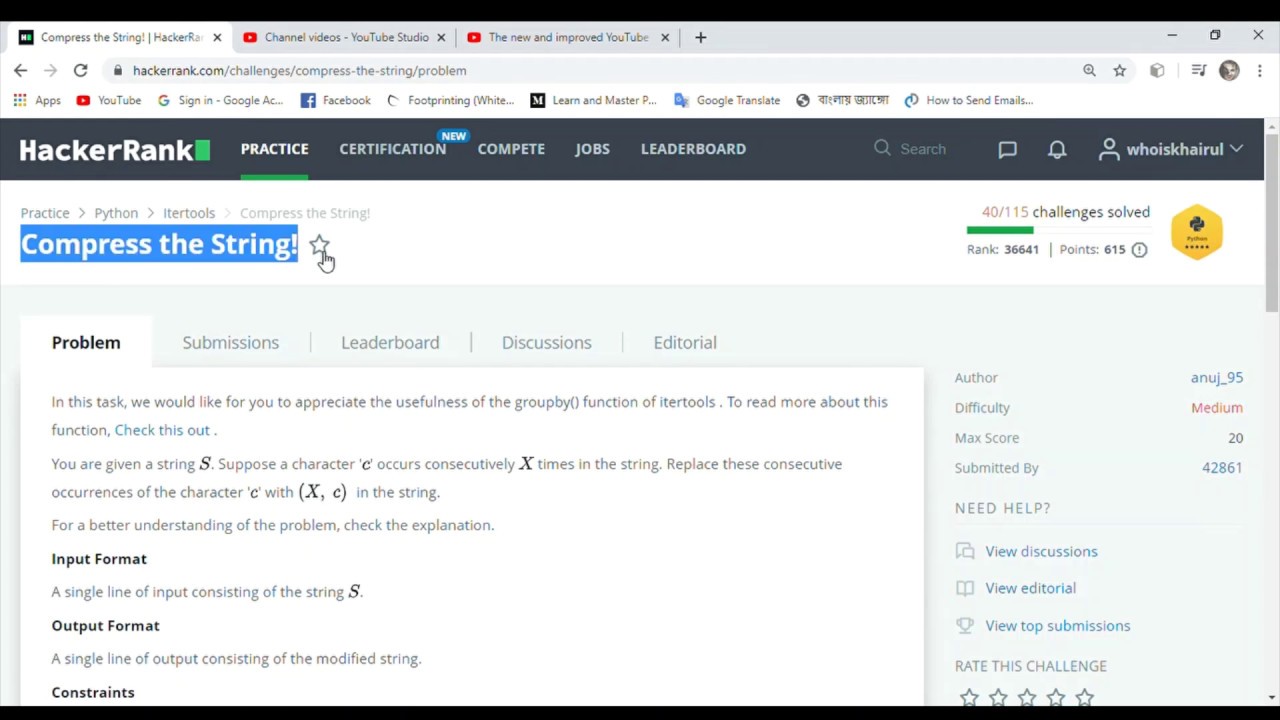Open the Chrome three-dot menu

point(1260,70)
